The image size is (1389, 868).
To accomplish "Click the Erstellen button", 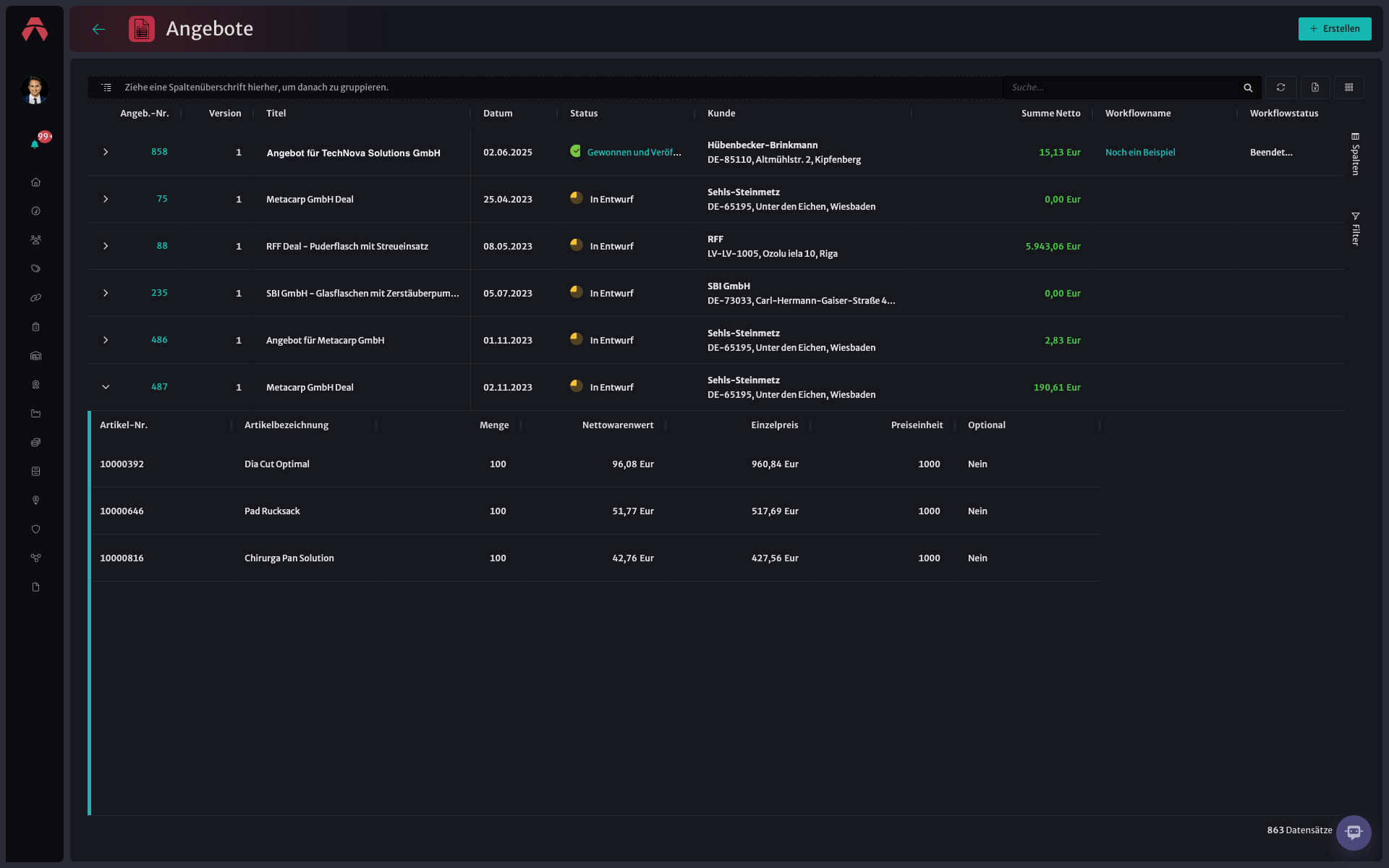I will click(1335, 29).
